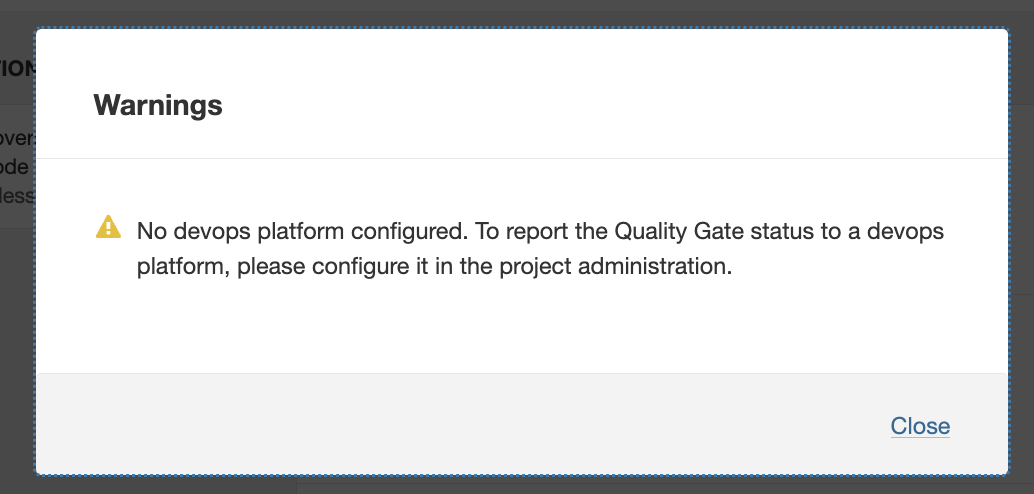
Task: Click the "Warnings" dialog heading
Action: coord(157,104)
